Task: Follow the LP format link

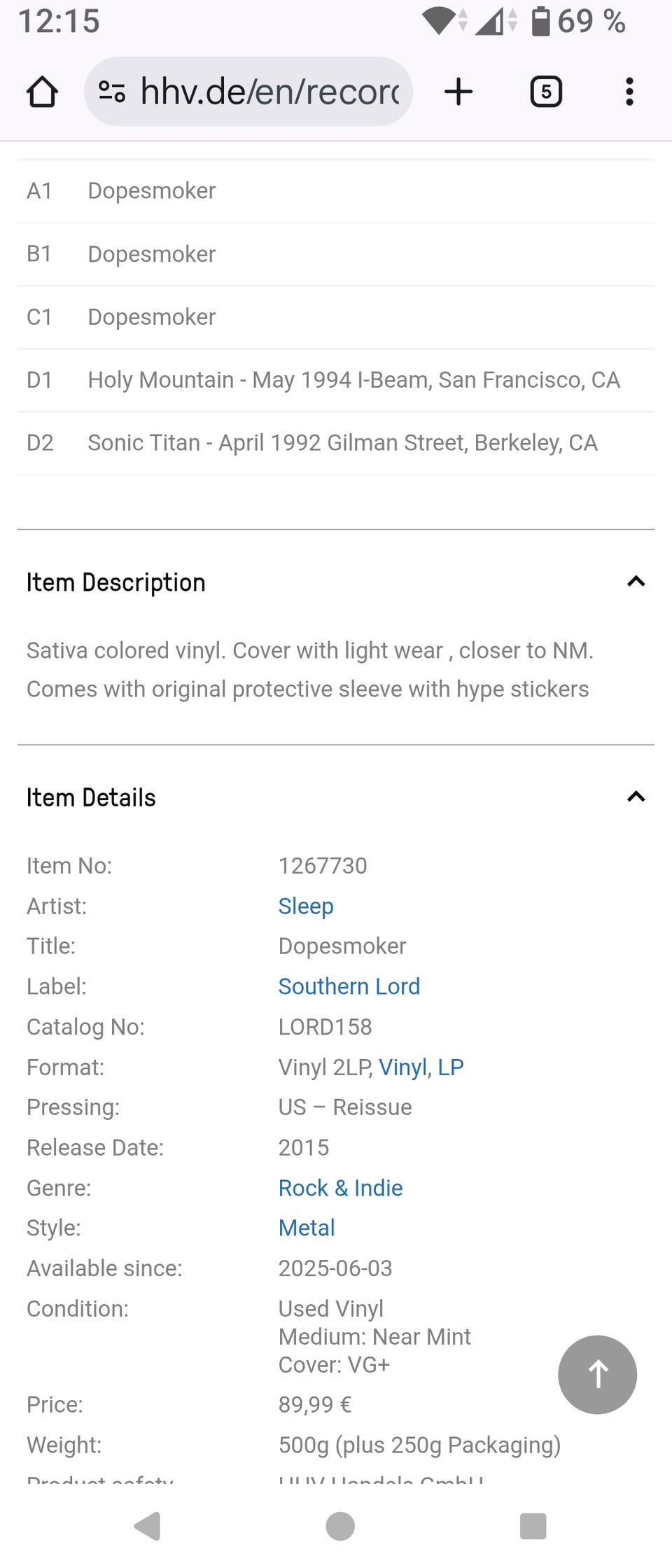Action: pyautogui.click(x=451, y=1067)
